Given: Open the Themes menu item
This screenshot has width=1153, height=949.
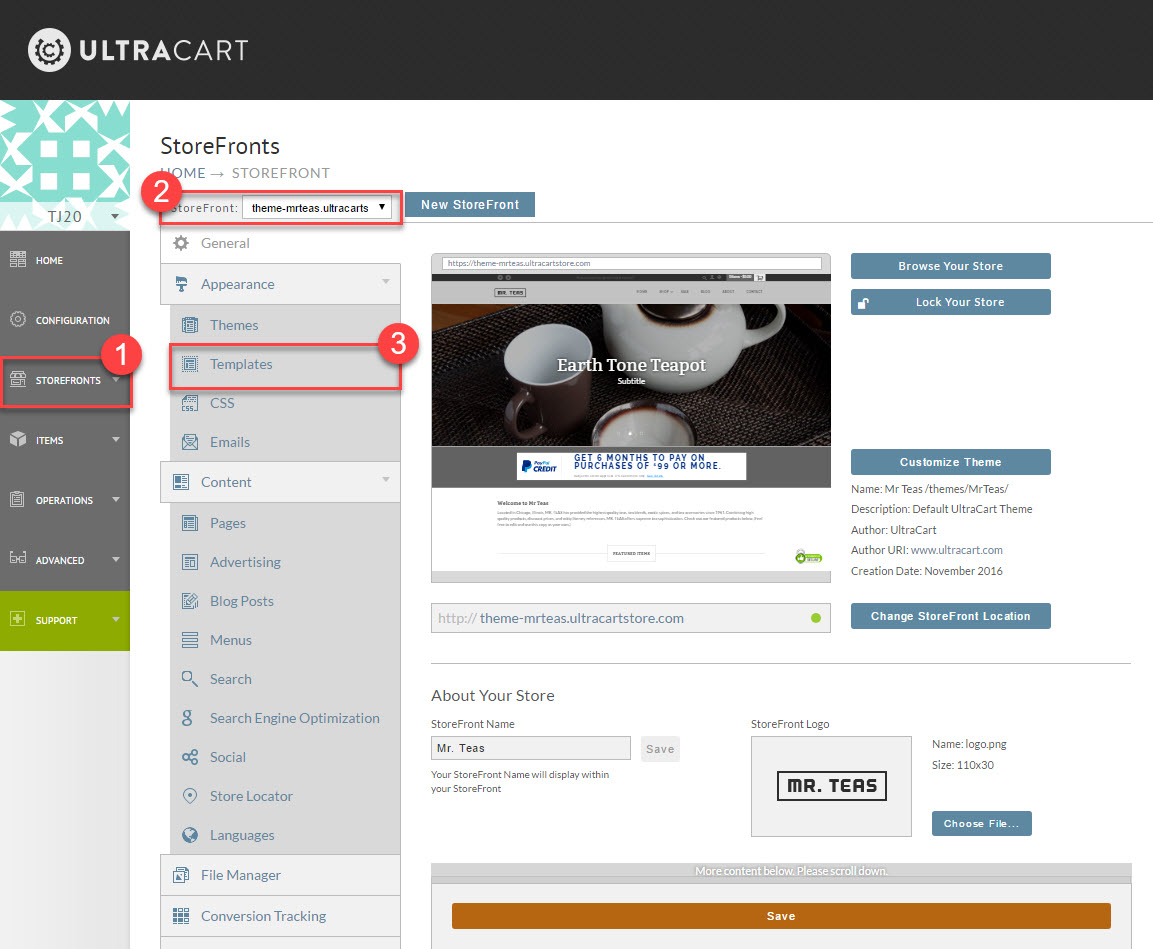Looking at the screenshot, I should pyautogui.click(x=286, y=325).
